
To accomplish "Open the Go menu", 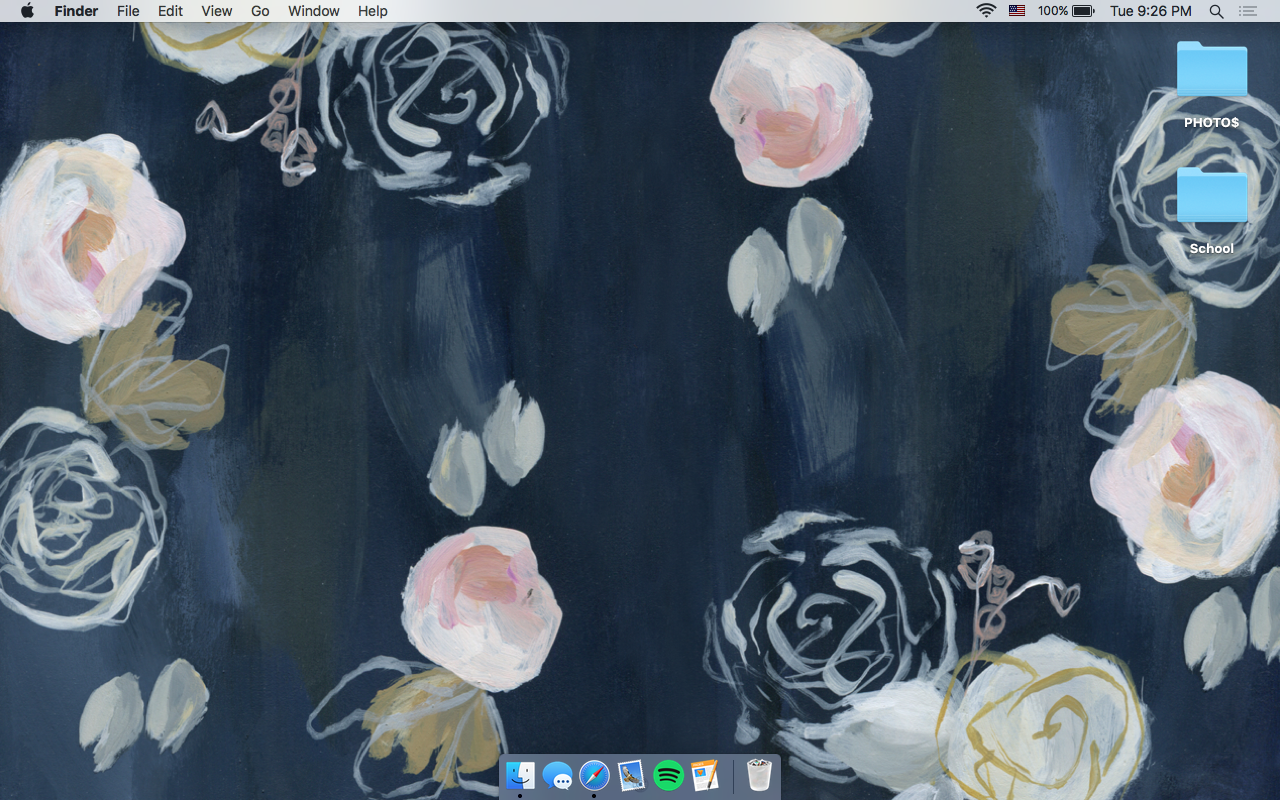I will click(x=259, y=11).
